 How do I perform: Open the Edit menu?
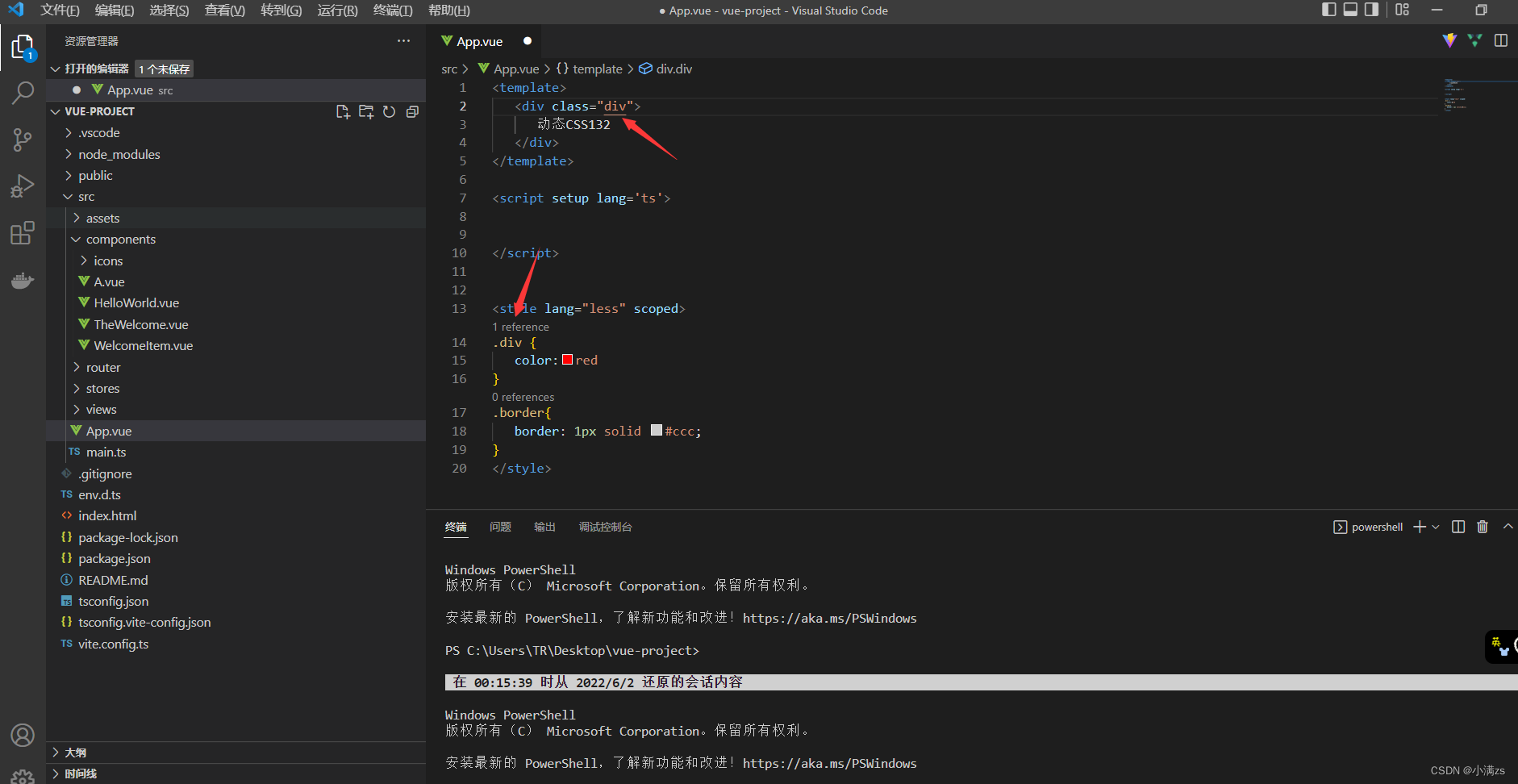click(115, 10)
